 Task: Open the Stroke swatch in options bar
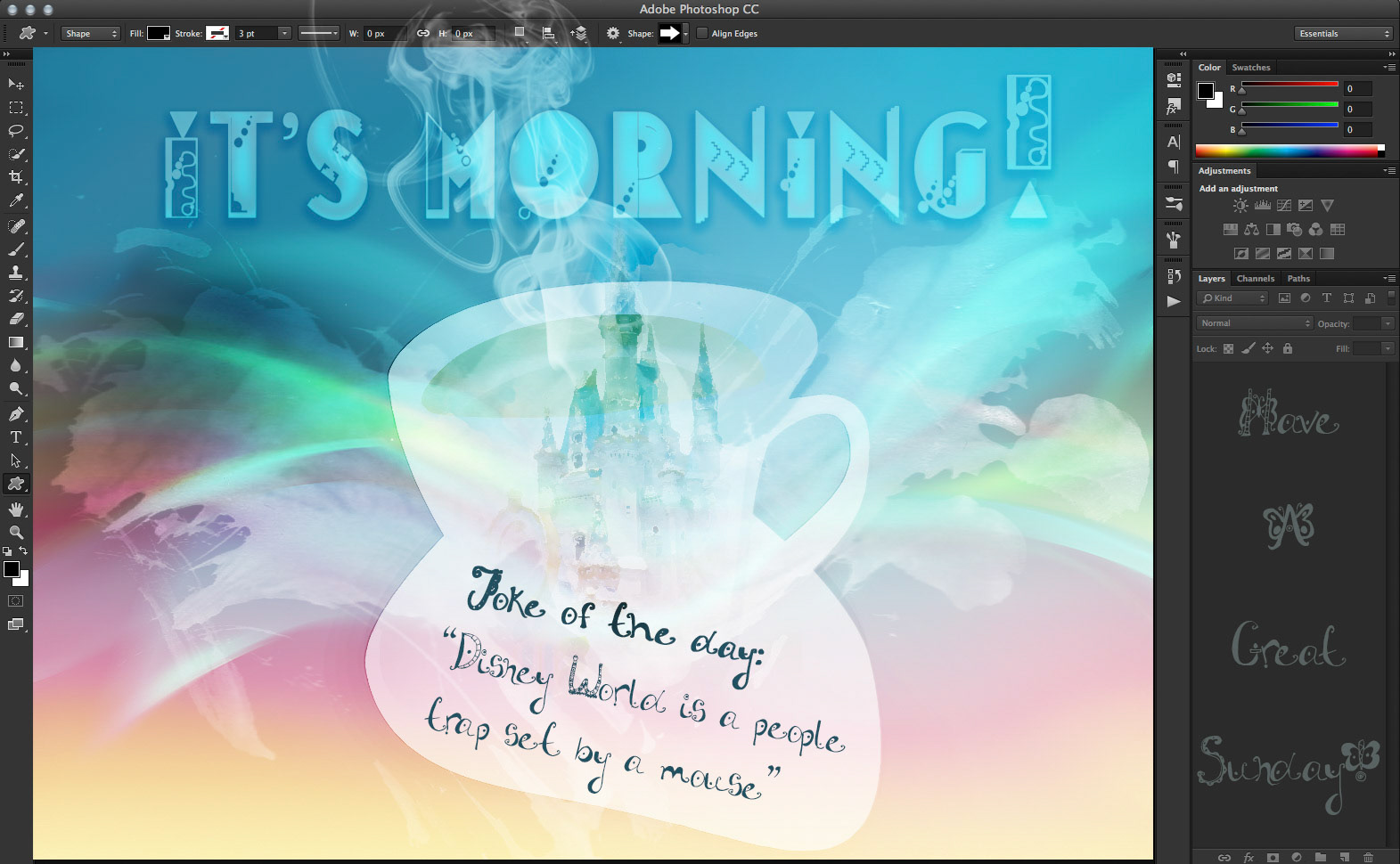point(217,34)
